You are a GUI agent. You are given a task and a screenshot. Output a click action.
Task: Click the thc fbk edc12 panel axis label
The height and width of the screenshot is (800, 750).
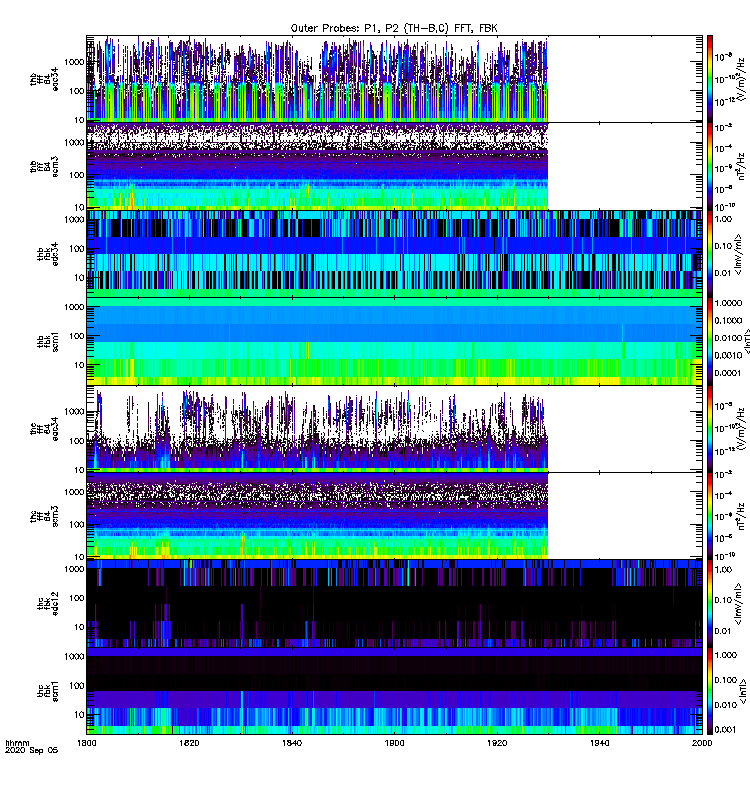click(x=48, y=604)
